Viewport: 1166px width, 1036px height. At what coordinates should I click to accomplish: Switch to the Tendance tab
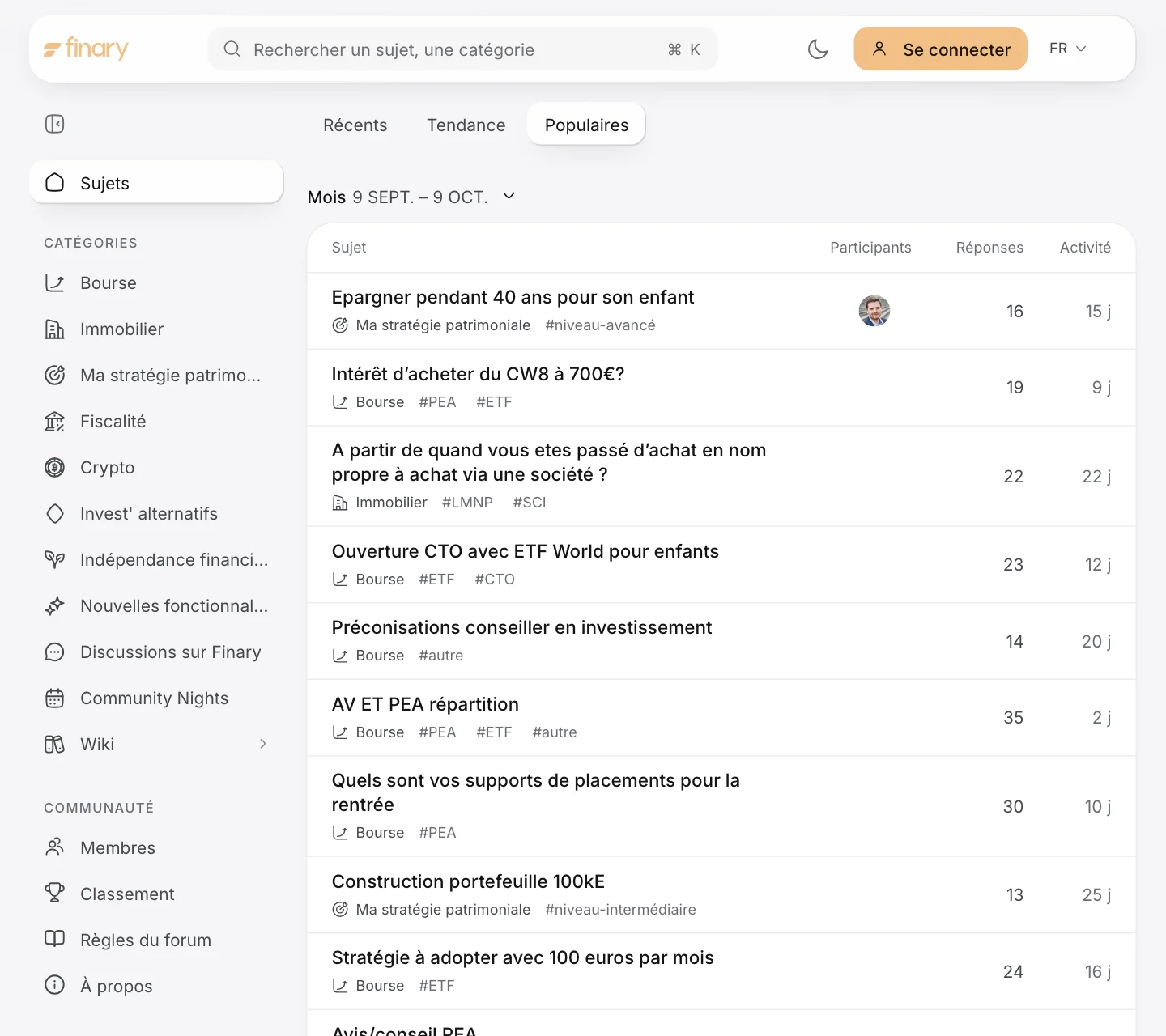pyautogui.click(x=466, y=125)
